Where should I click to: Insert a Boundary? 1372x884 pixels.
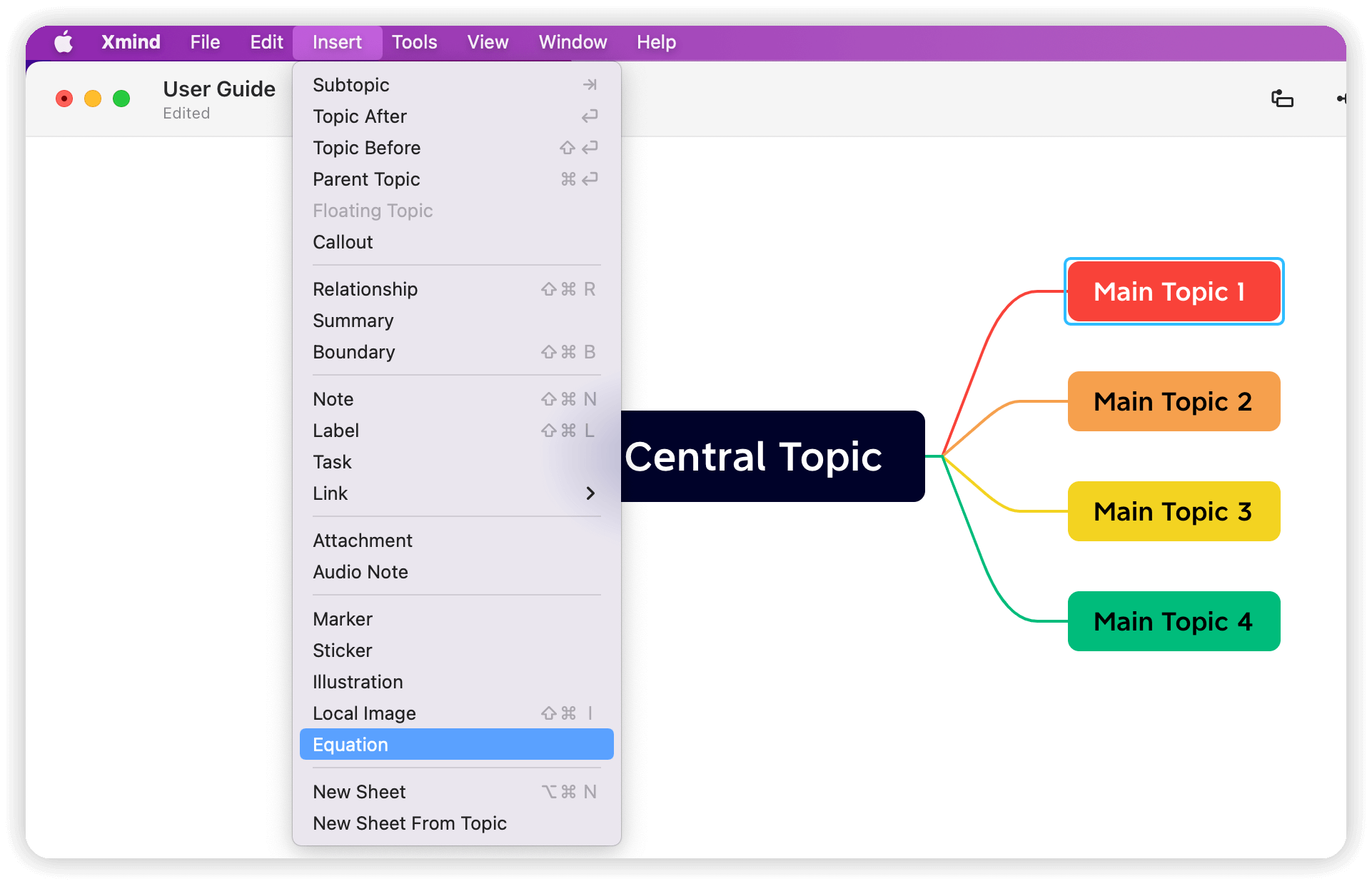coord(456,352)
